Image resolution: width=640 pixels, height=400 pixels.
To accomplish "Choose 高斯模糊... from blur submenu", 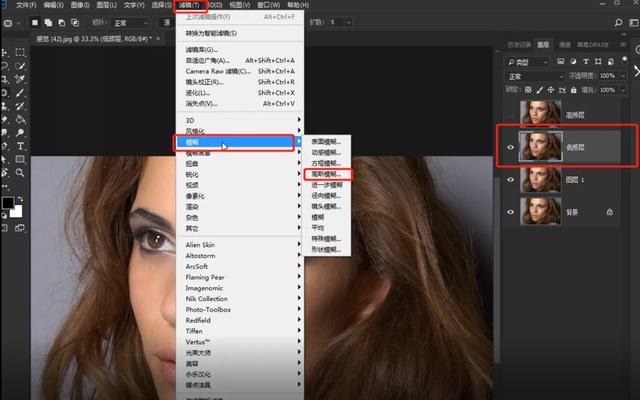I will 327,174.
